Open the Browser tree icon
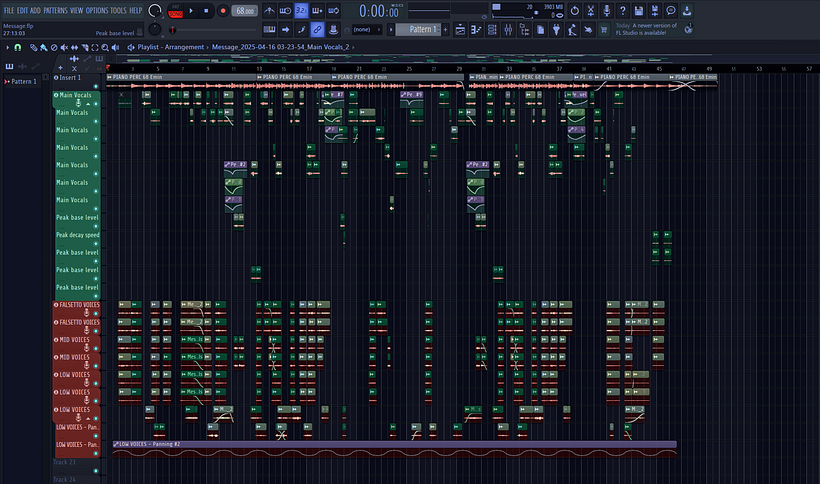 (x=524, y=30)
